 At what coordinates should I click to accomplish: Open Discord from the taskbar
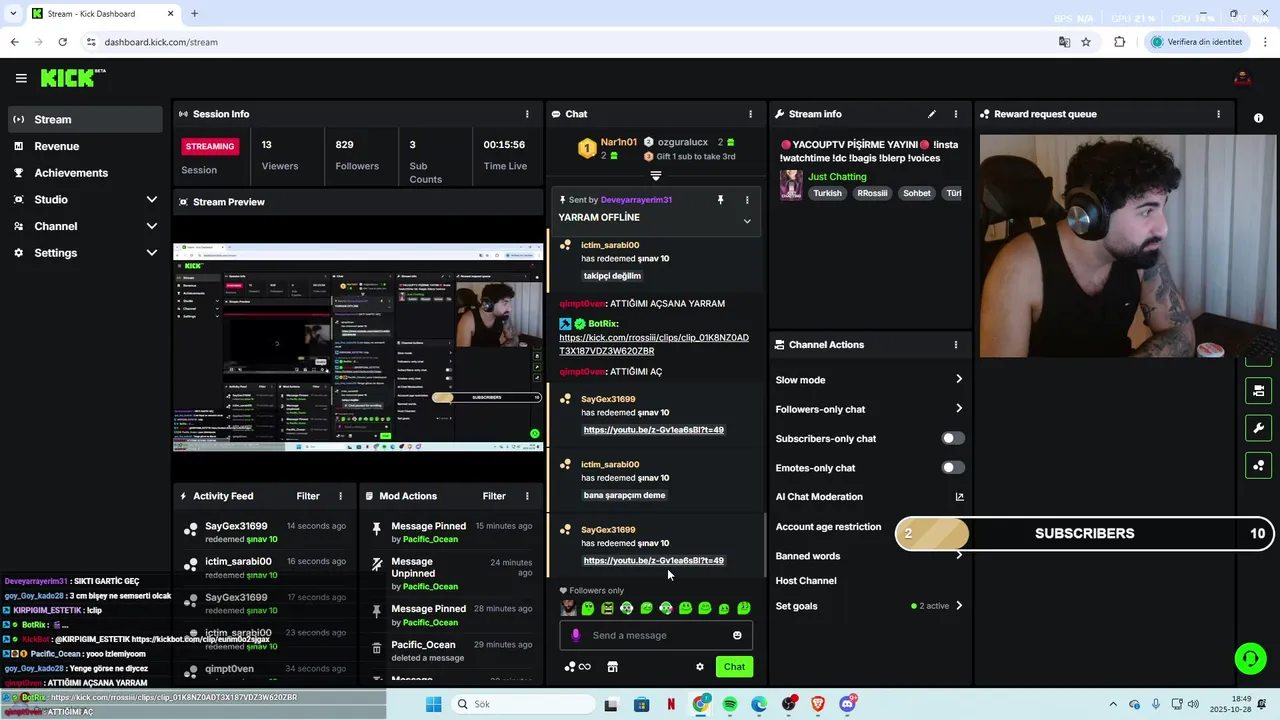pyautogui.click(x=848, y=704)
